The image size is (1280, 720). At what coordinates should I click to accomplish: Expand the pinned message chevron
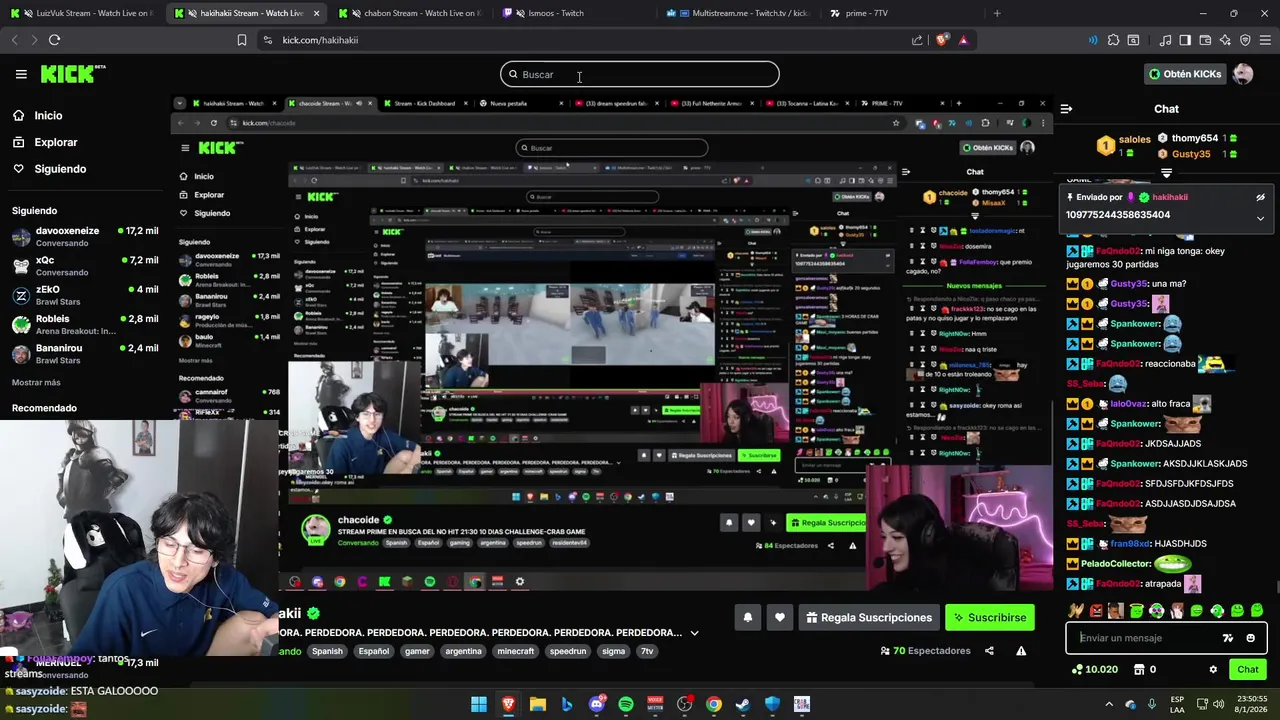[x=1260, y=218]
